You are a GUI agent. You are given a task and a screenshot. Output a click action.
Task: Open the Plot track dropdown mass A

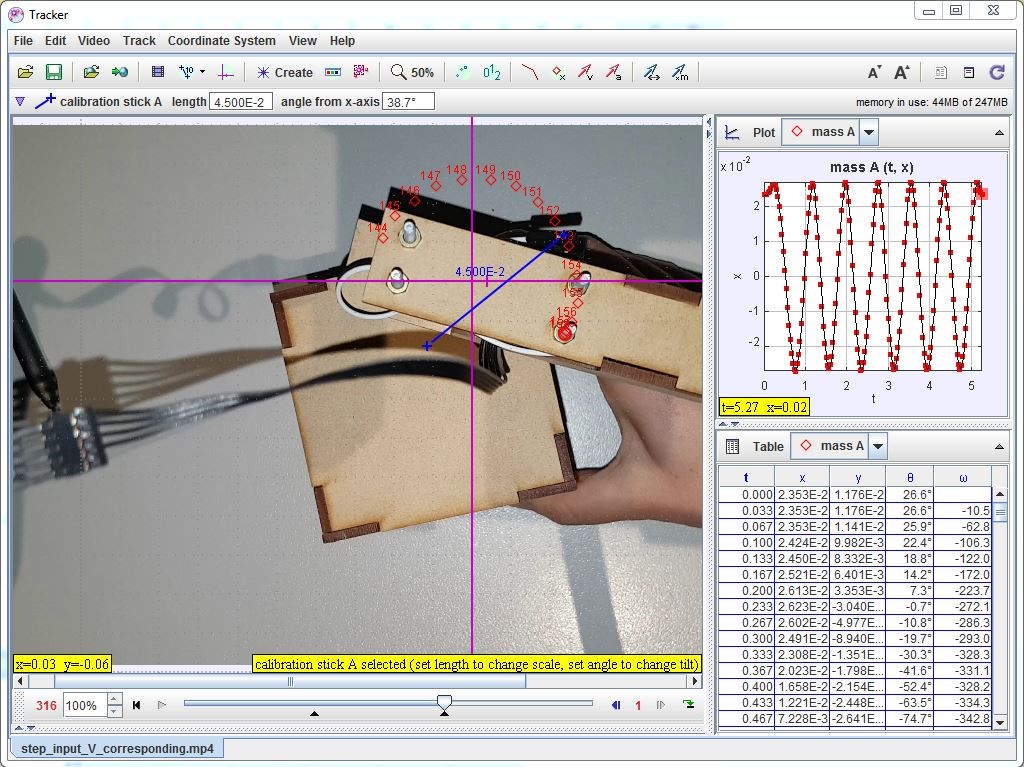pyautogui.click(x=830, y=132)
